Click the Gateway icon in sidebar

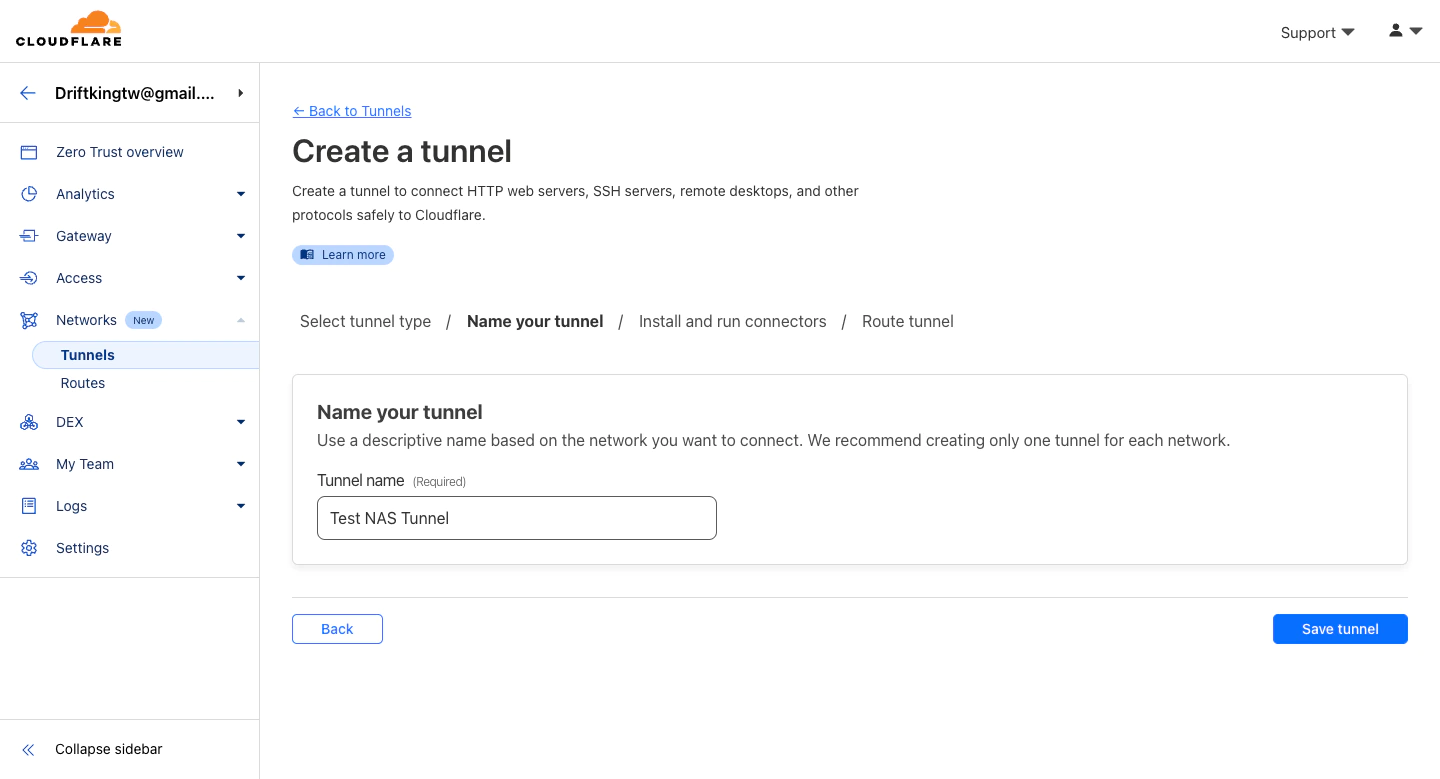(29, 236)
